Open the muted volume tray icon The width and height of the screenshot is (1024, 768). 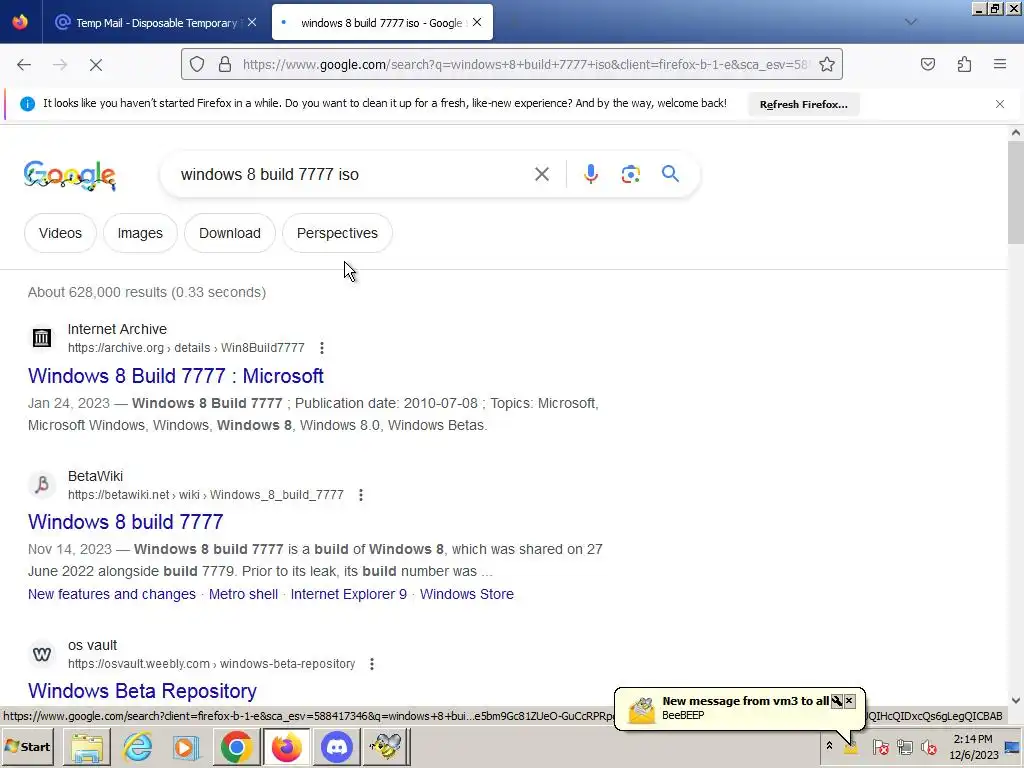(x=928, y=746)
